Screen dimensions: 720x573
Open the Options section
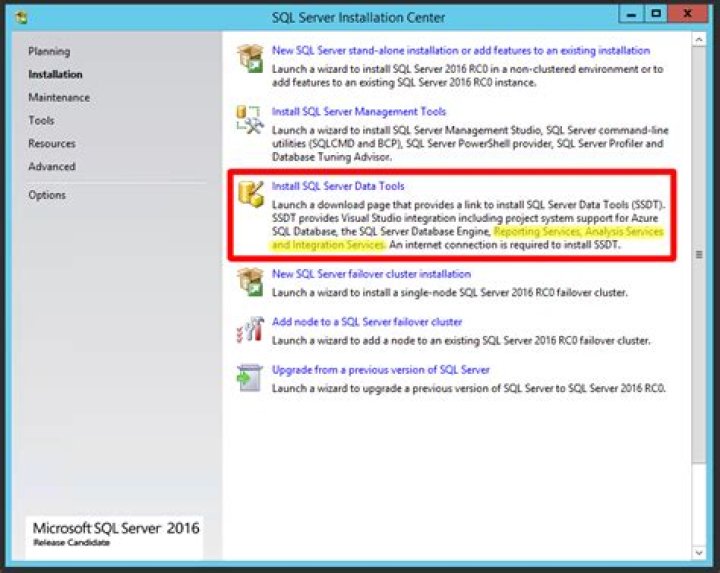[47, 195]
